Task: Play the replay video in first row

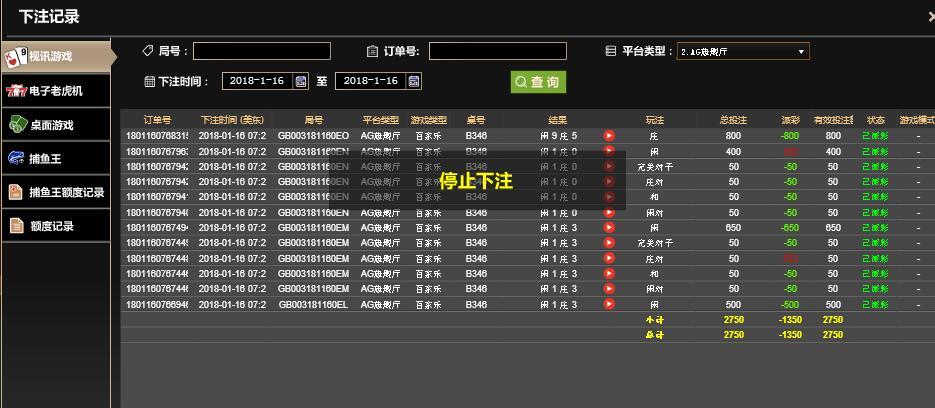Action: coord(609,136)
